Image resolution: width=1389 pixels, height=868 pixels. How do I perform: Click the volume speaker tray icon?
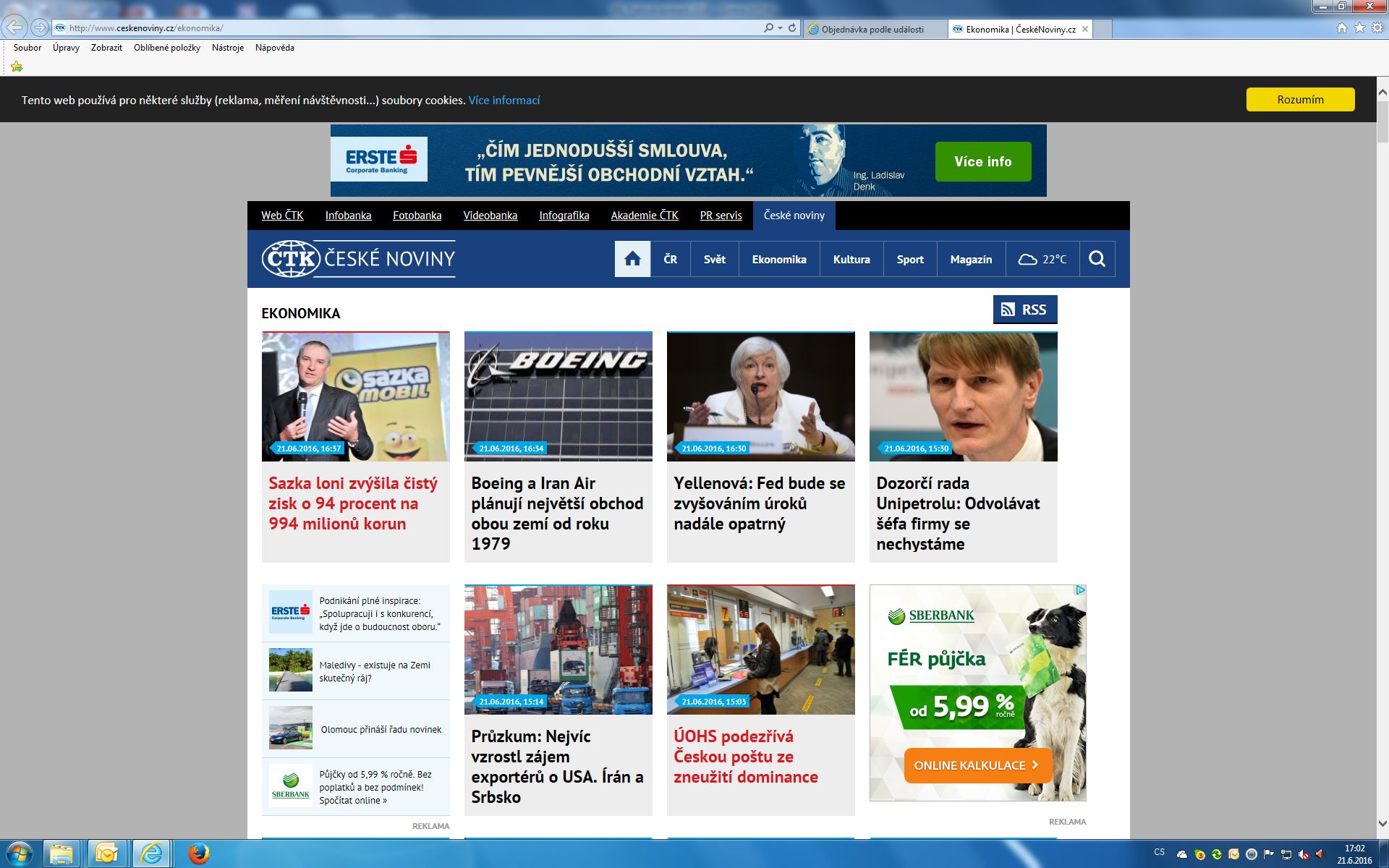tap(1320, 854)
